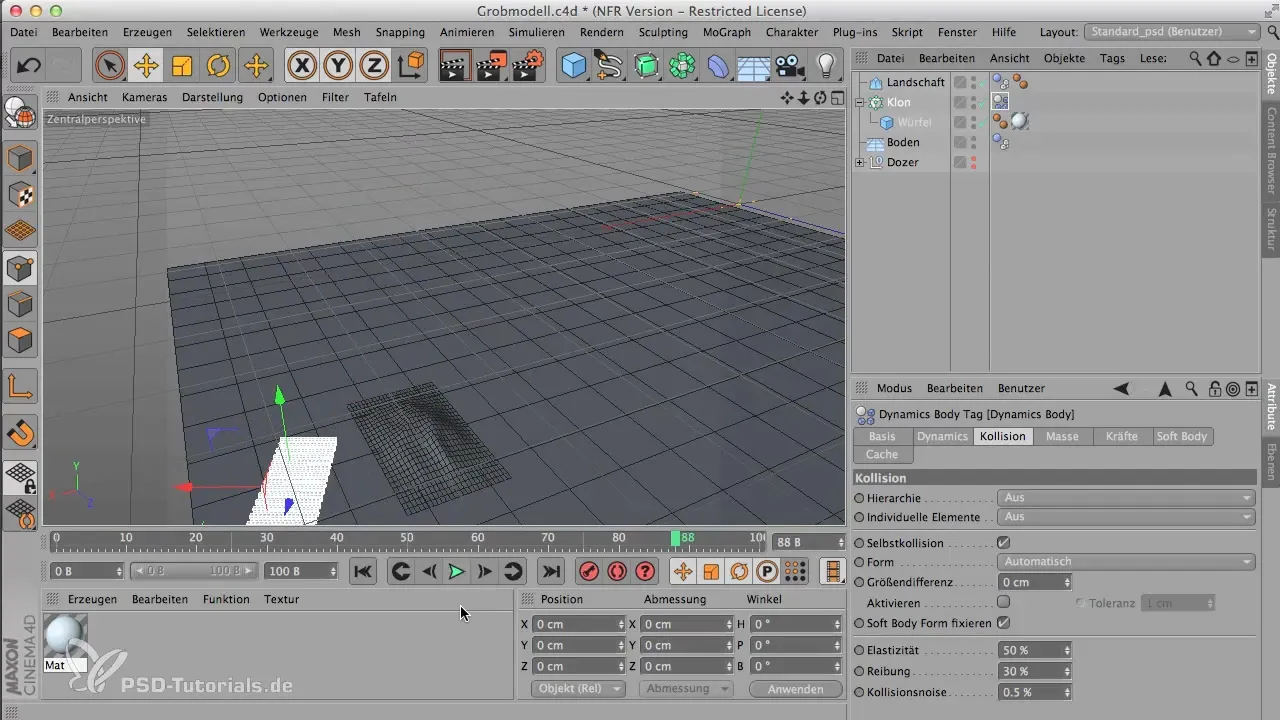Open the Form Automatisch dropdown
This screenshot has width=1280, height=720.
tap(1126, 562)
